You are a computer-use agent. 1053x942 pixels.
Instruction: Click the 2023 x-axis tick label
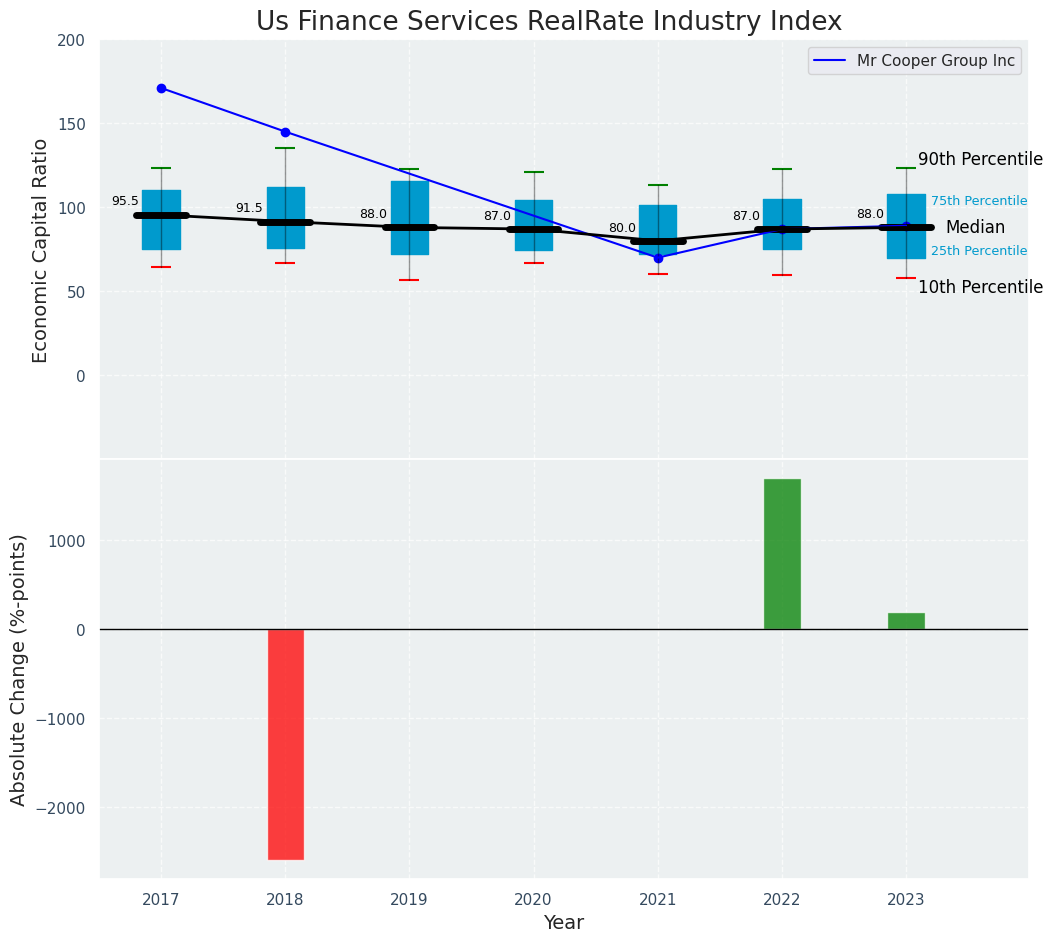[907, 900]
